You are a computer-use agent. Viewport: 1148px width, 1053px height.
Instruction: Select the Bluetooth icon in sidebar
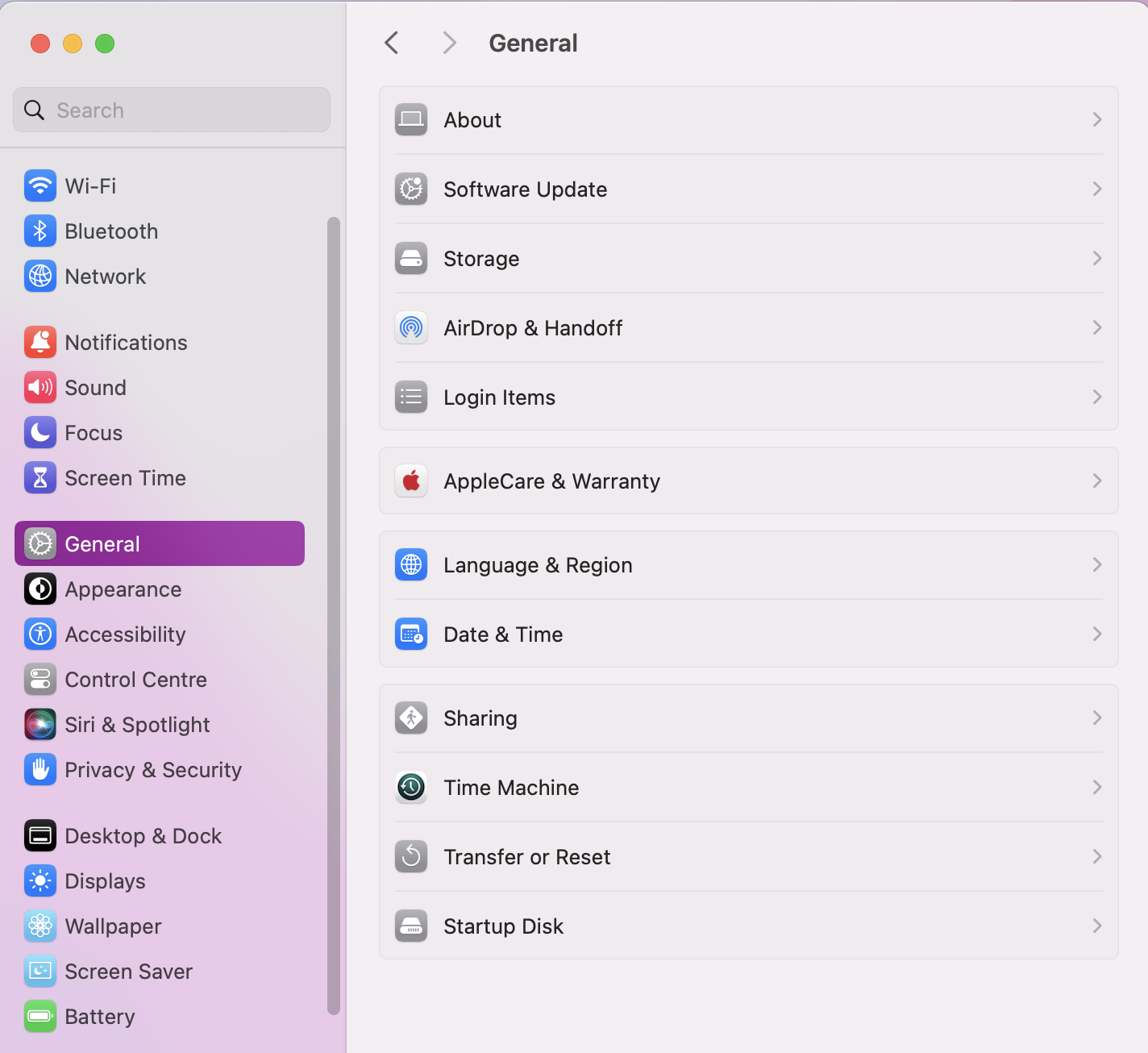click(40, 231)
